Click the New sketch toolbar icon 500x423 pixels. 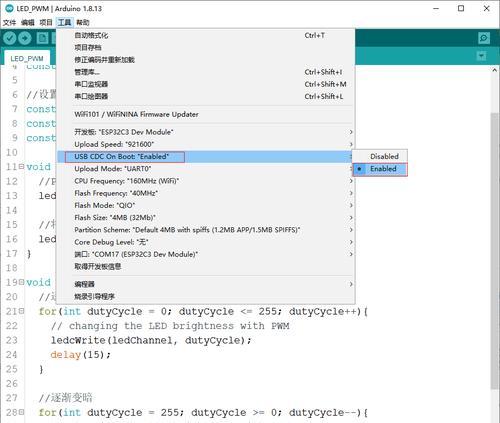point(42,38)
